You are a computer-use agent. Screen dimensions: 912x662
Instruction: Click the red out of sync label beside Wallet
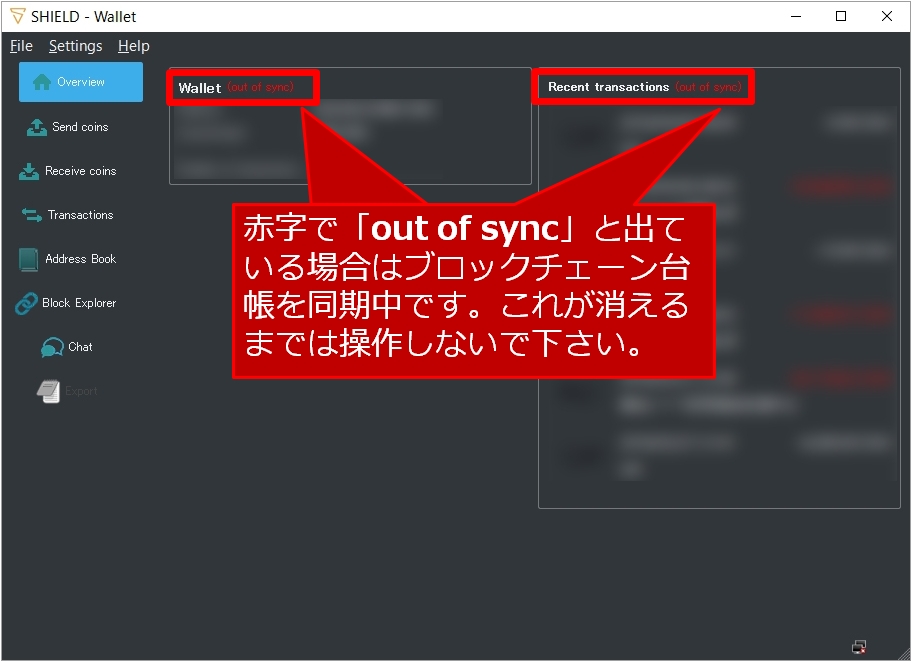click(x=260, y=87)
